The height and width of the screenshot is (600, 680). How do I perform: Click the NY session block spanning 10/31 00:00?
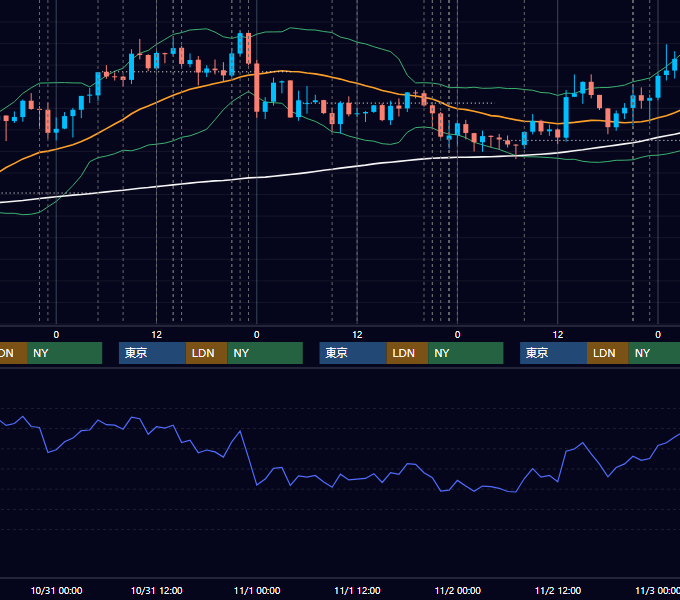64,353
